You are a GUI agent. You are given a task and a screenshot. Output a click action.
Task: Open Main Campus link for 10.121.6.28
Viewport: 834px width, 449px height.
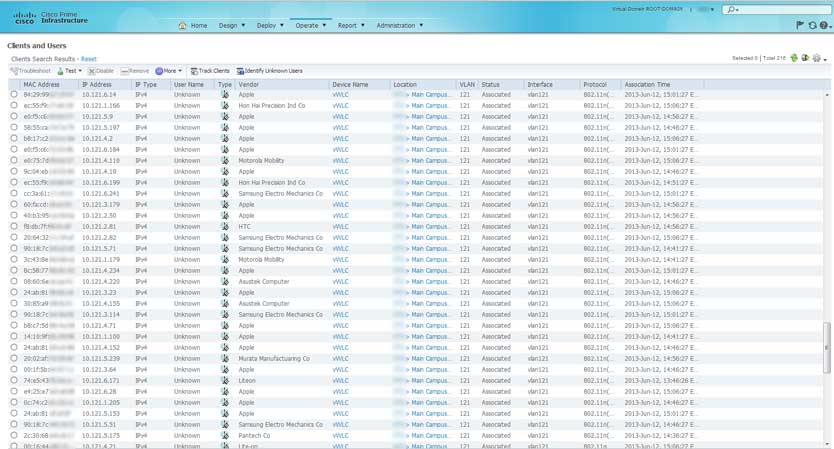point(430,392)
